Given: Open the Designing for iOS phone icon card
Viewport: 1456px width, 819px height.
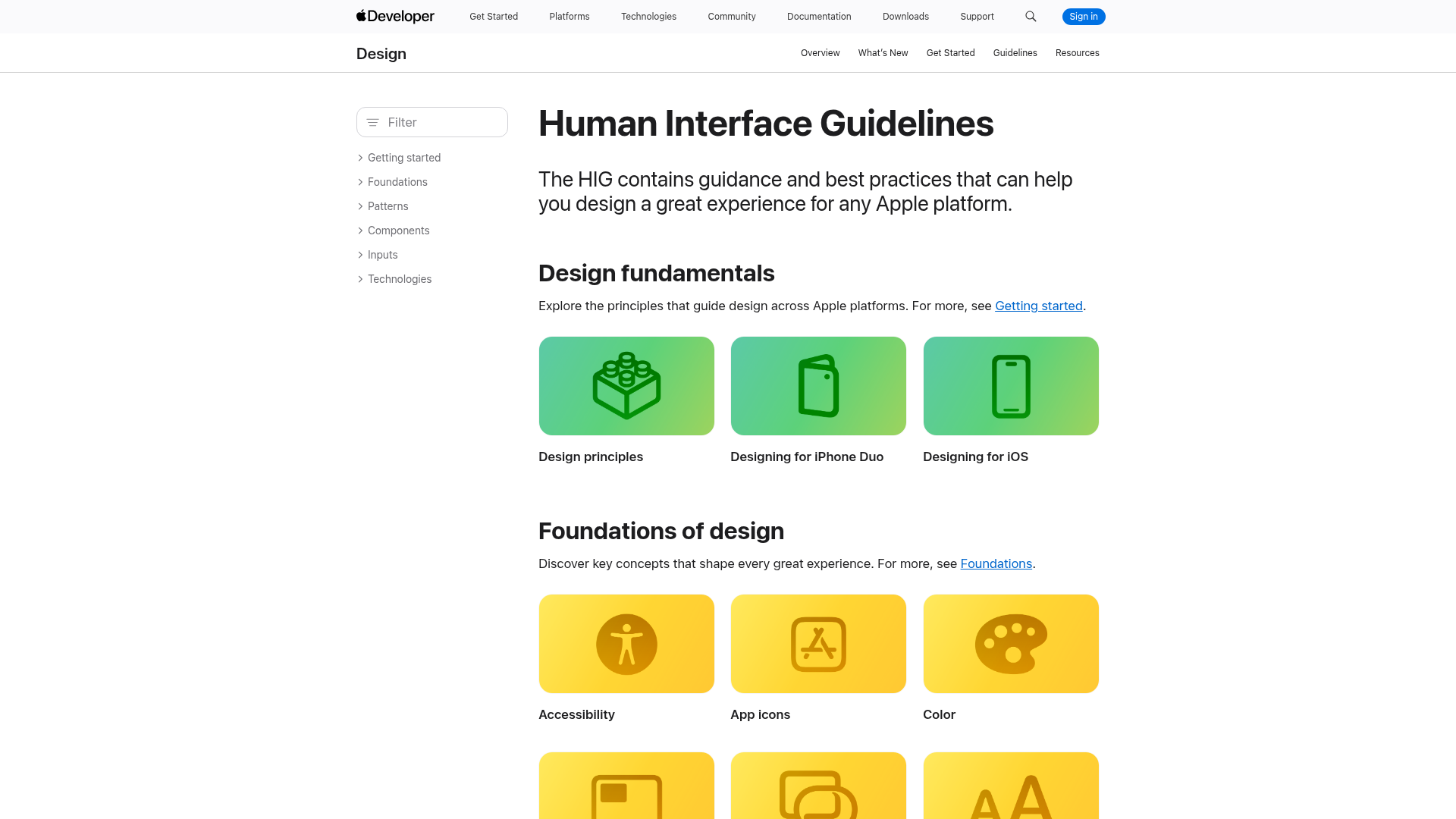Looking at the screenshot, I should (x=1011, y=386).
